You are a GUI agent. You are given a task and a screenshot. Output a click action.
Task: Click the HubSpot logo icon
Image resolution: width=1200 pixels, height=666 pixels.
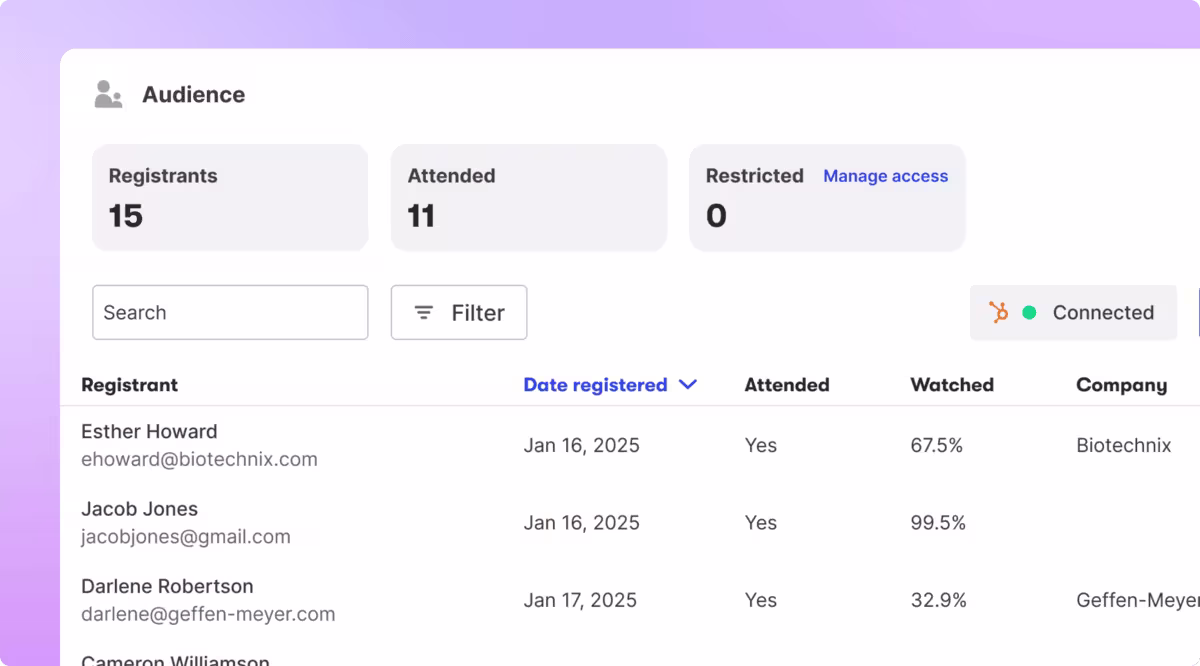tap(998, 313)
